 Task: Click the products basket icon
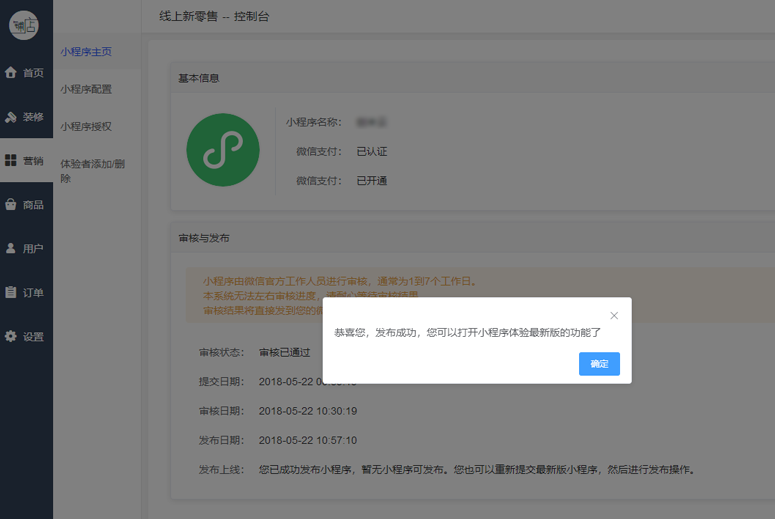click(x=11, y=205)
